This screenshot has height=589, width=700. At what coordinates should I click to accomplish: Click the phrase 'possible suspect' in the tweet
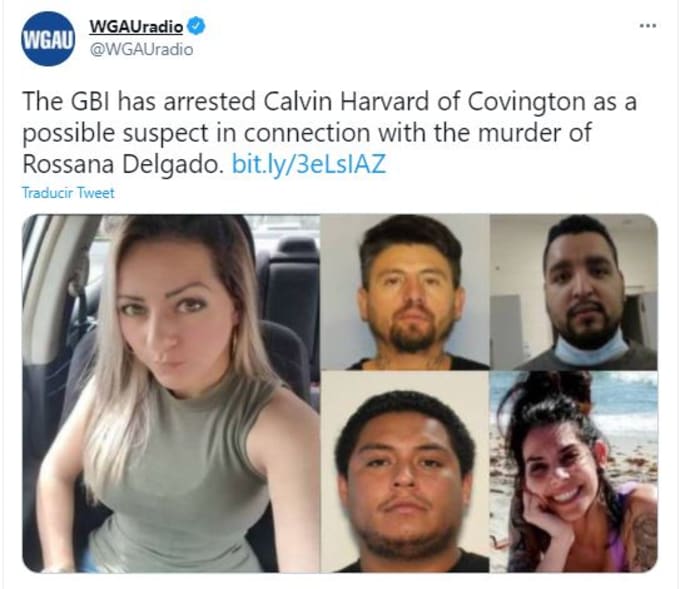(x=116, y=134)
